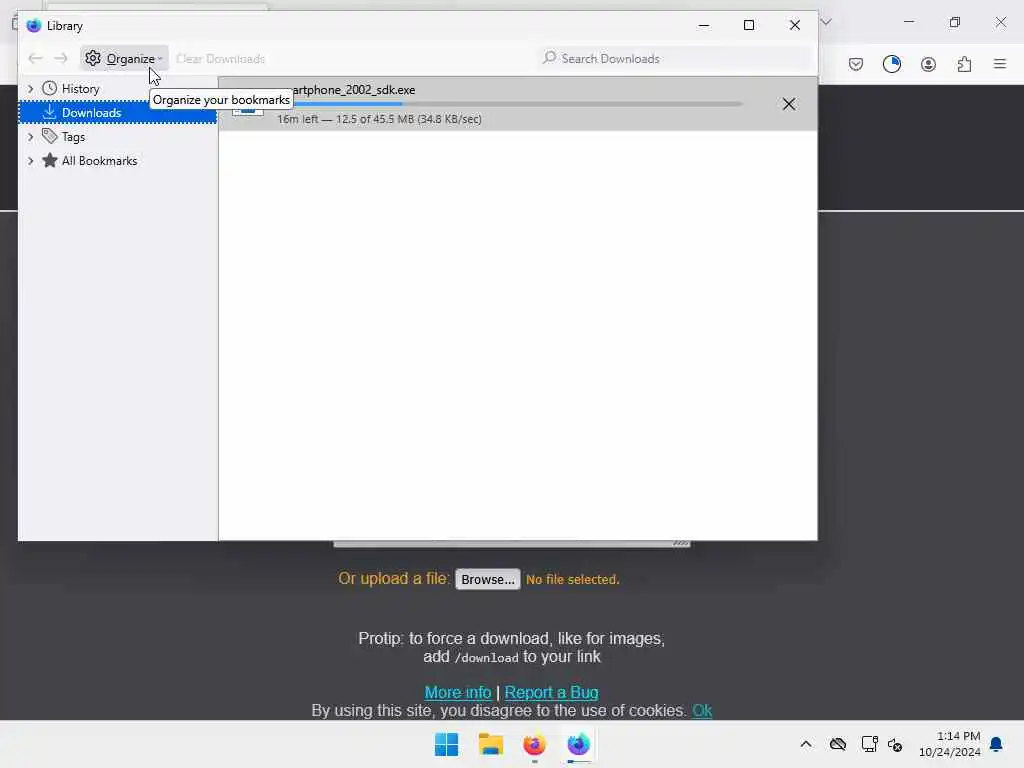Open the Windows Start menu
1024x768 pixels.
(x=447, y=744)
